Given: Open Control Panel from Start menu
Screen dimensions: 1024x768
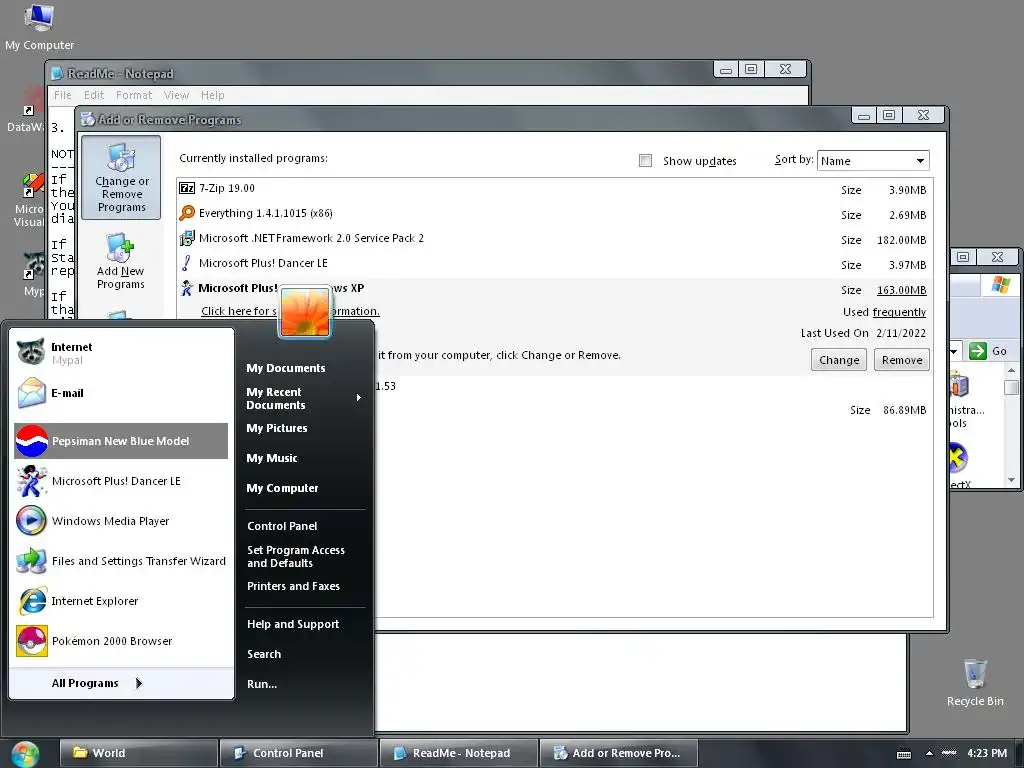Looking at the screenshot, I should (x=282, y=526).
